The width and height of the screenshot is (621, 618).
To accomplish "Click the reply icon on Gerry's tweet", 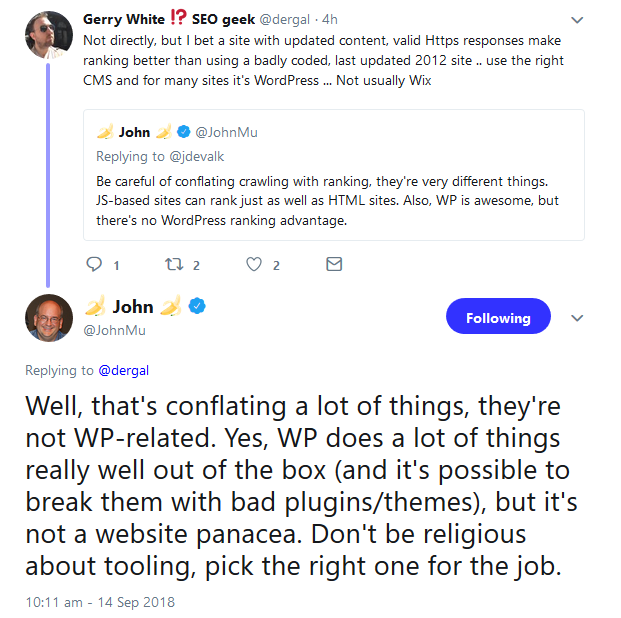I will [96, 265].
